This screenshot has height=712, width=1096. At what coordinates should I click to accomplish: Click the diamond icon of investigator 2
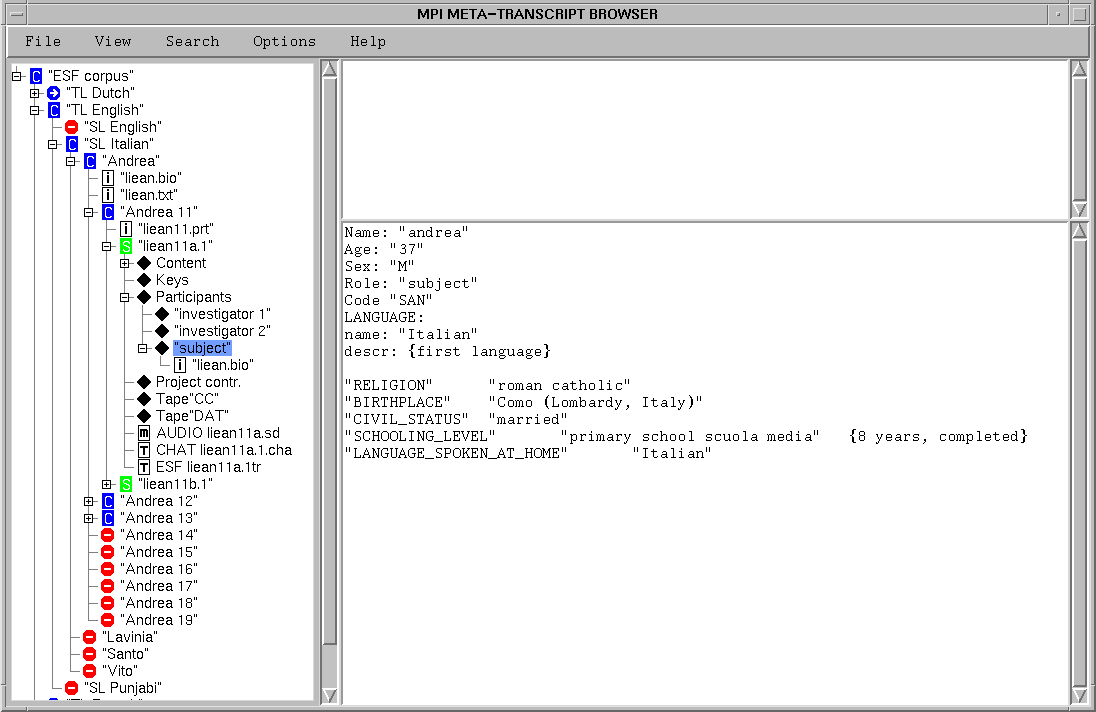click(162, 331)
